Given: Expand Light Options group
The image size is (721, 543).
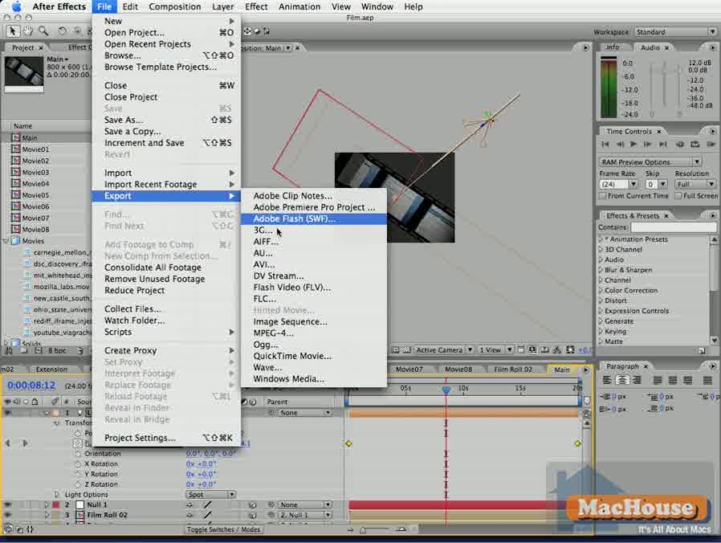Looking at the screenshot, I should (x=57, y=495).
